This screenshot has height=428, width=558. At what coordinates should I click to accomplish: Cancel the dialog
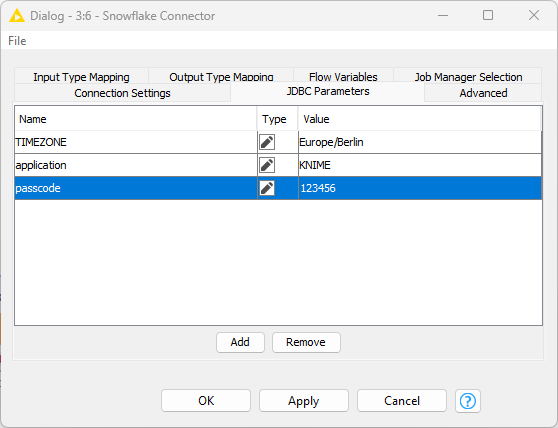tap(402, 401)
